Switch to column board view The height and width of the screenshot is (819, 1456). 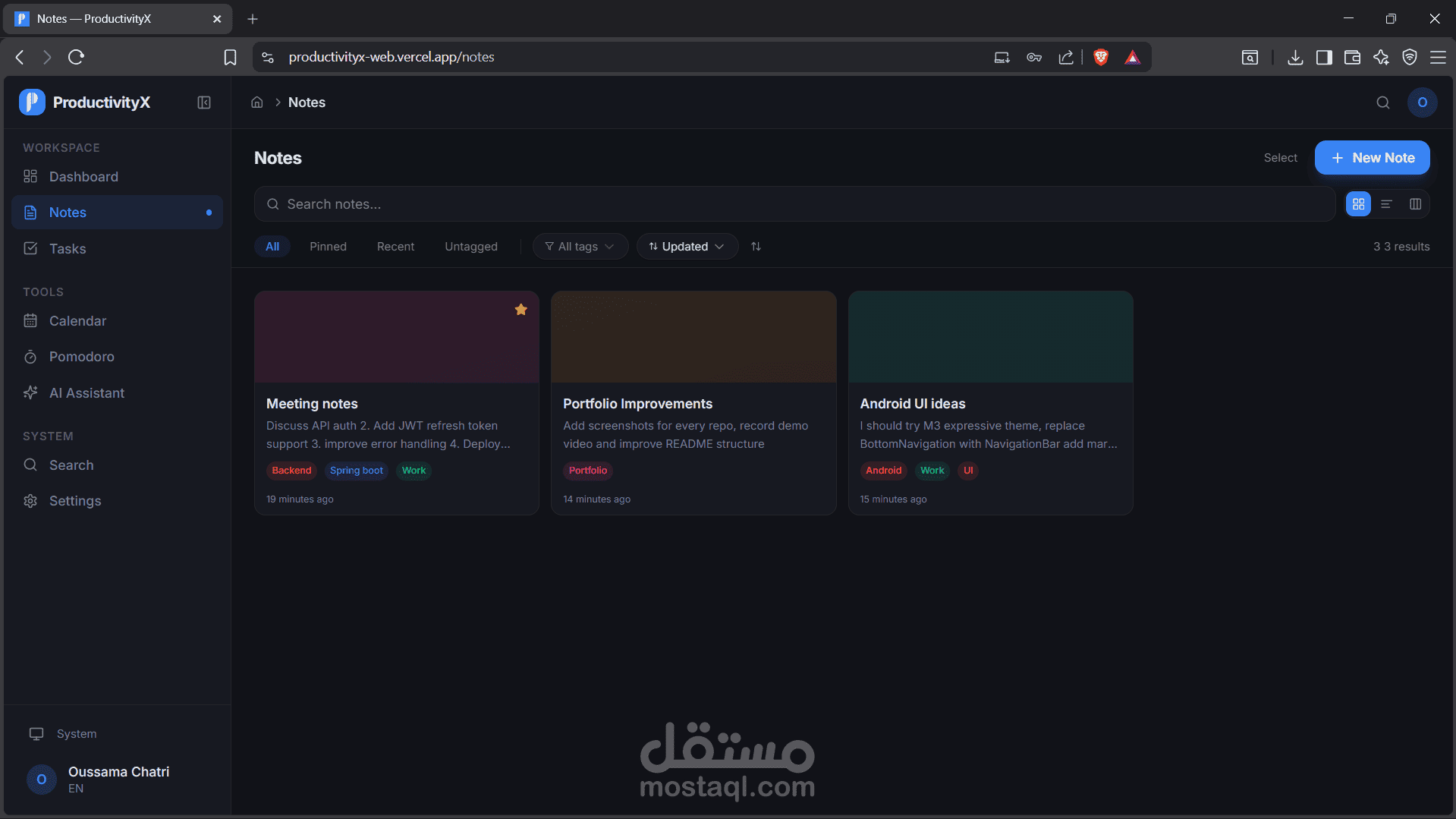click(1415, 204)
